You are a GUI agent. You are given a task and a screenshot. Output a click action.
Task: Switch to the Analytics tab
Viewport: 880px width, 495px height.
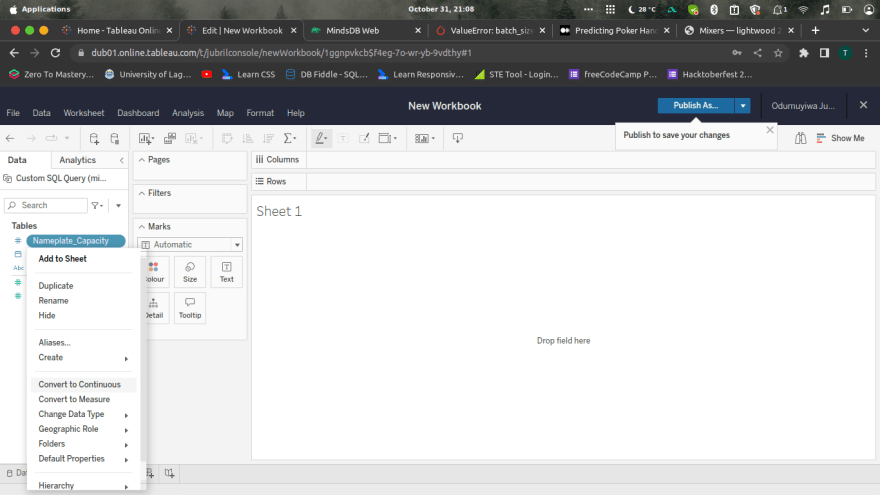pyautogui.click(x=77, y=160)
